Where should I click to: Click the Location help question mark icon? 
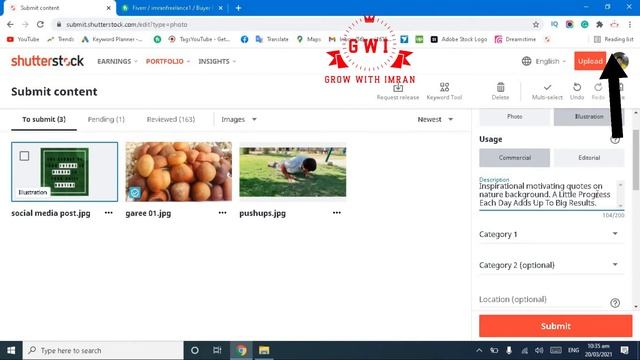click(615, 303)
